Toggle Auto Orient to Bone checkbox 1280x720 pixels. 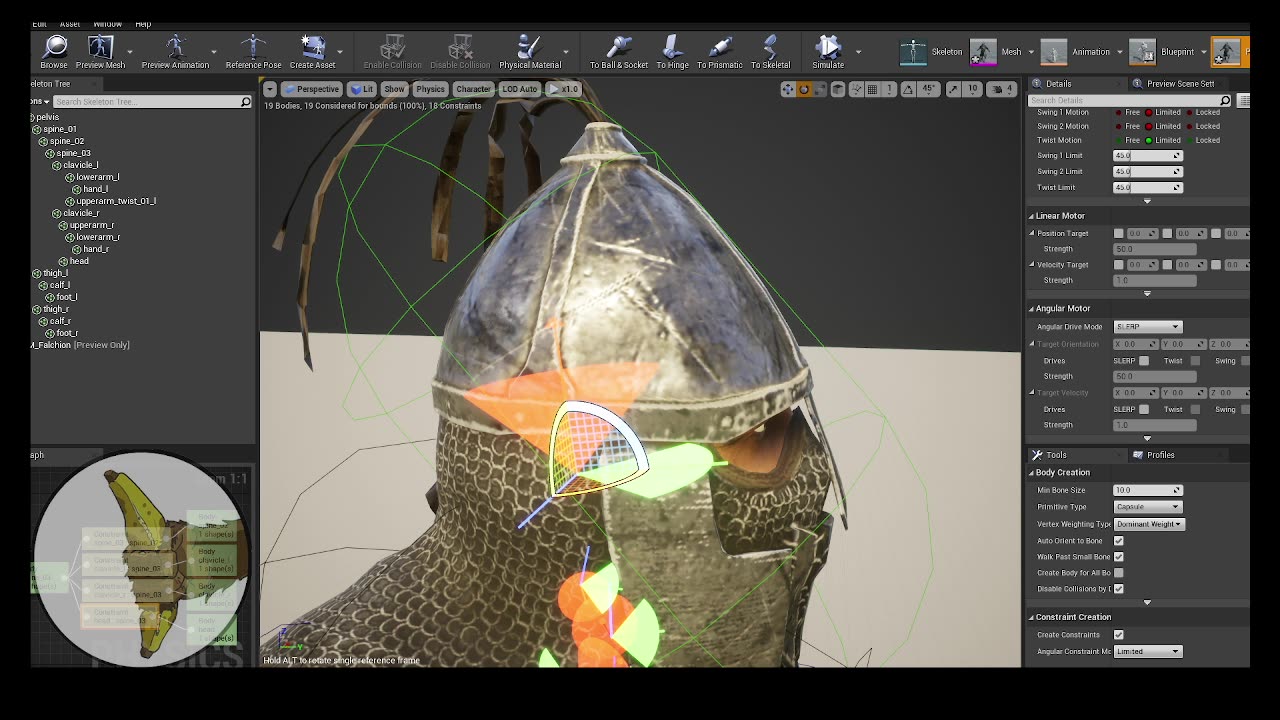[x=1119, y=541]
